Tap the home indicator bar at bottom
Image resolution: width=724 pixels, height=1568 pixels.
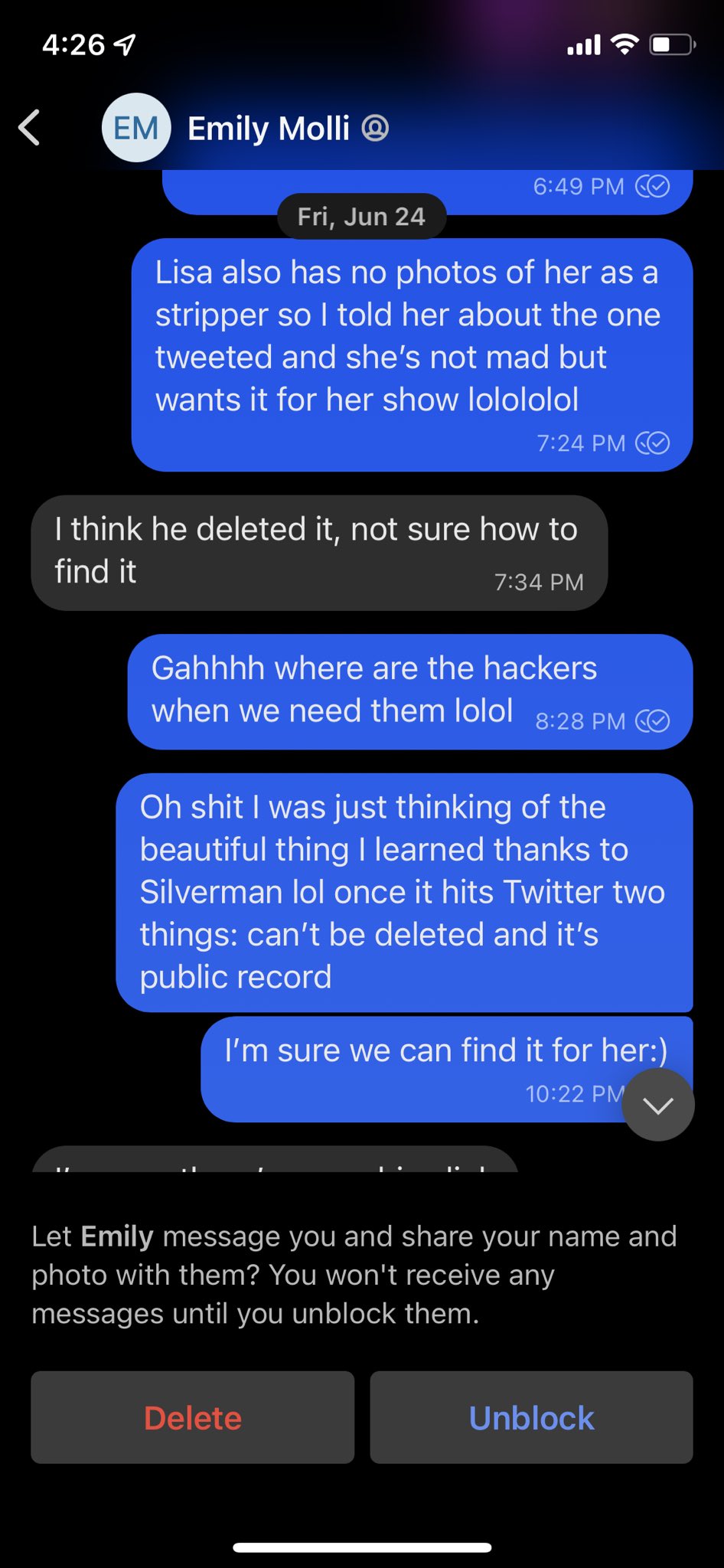tap(362, 1547)
